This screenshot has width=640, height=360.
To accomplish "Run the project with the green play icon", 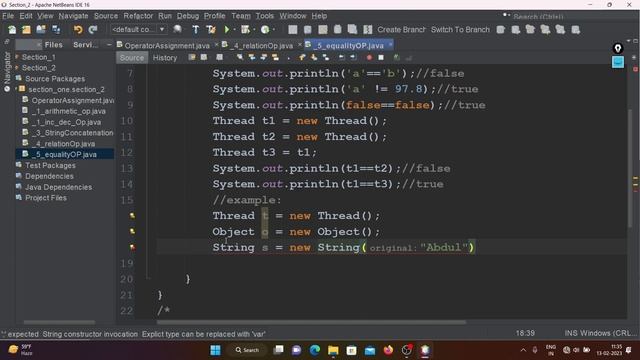I will (227, 30).
